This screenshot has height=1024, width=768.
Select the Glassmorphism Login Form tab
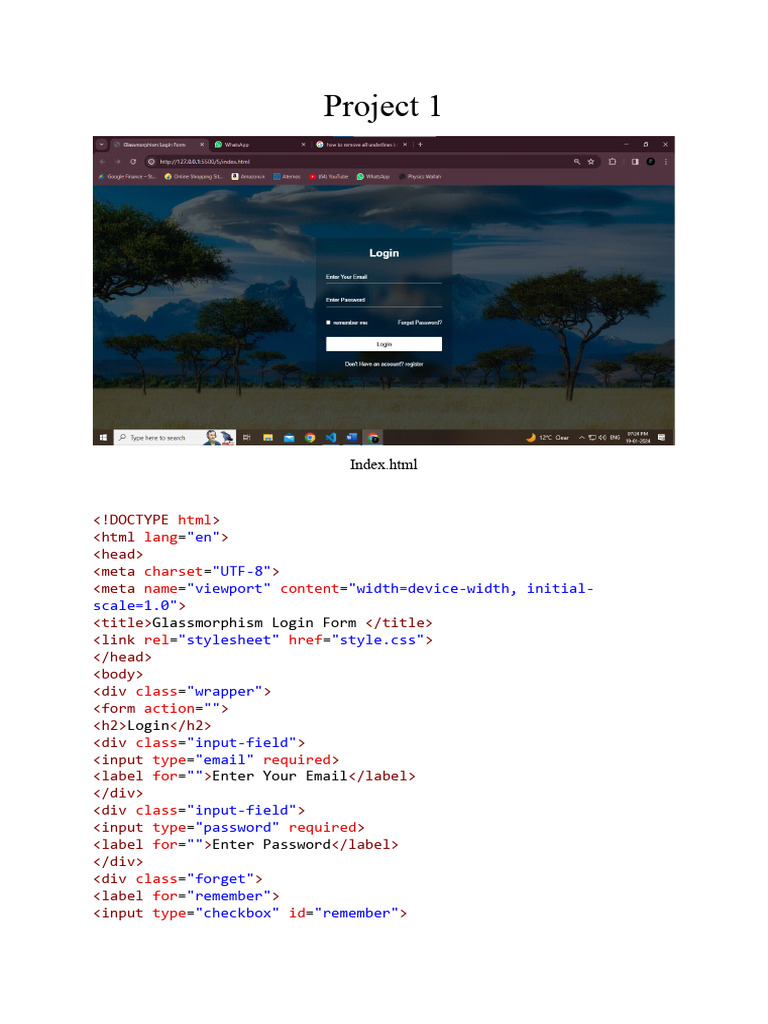pos(157,144)
